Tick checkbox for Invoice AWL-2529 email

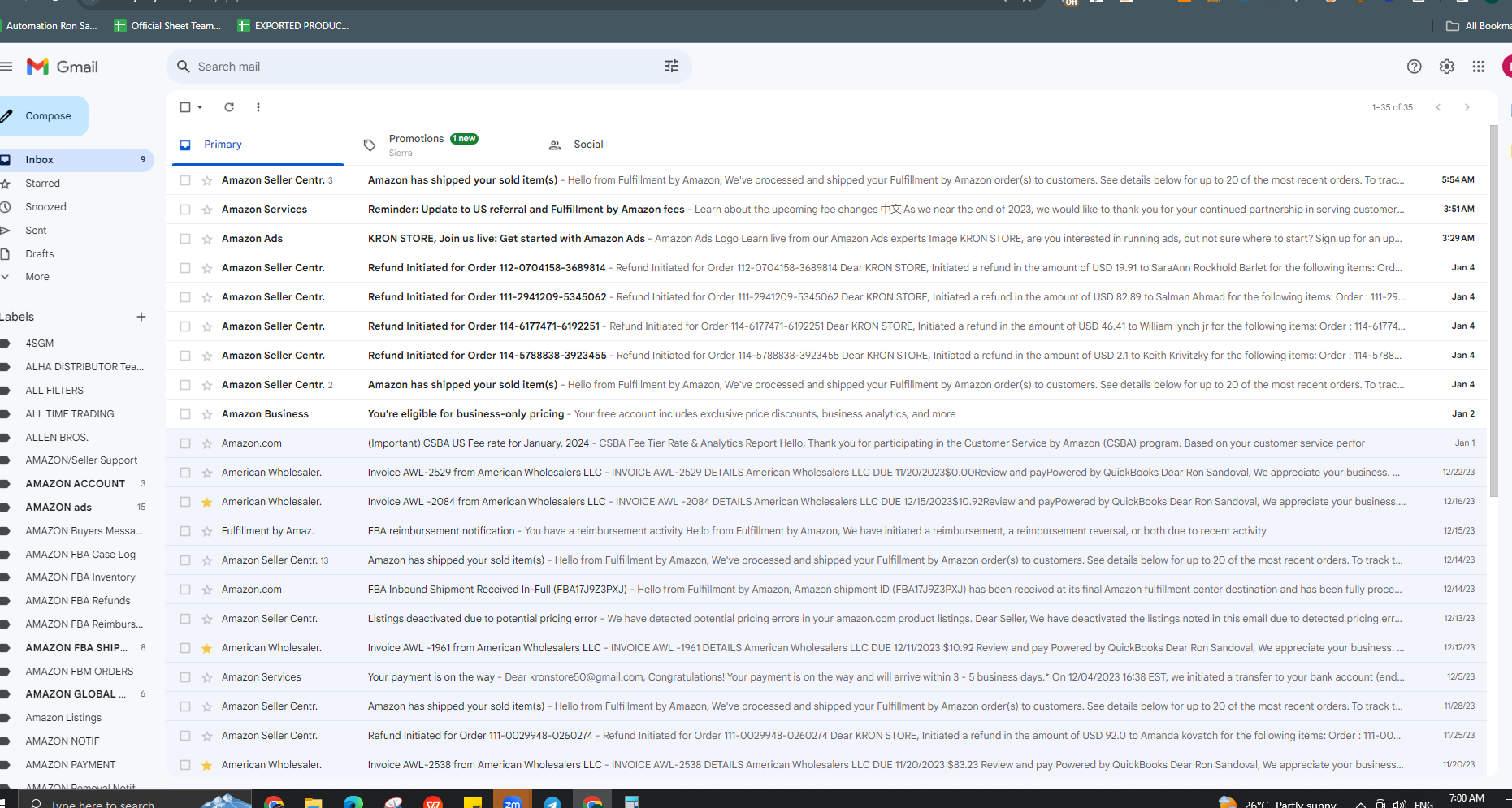point(185,473)
